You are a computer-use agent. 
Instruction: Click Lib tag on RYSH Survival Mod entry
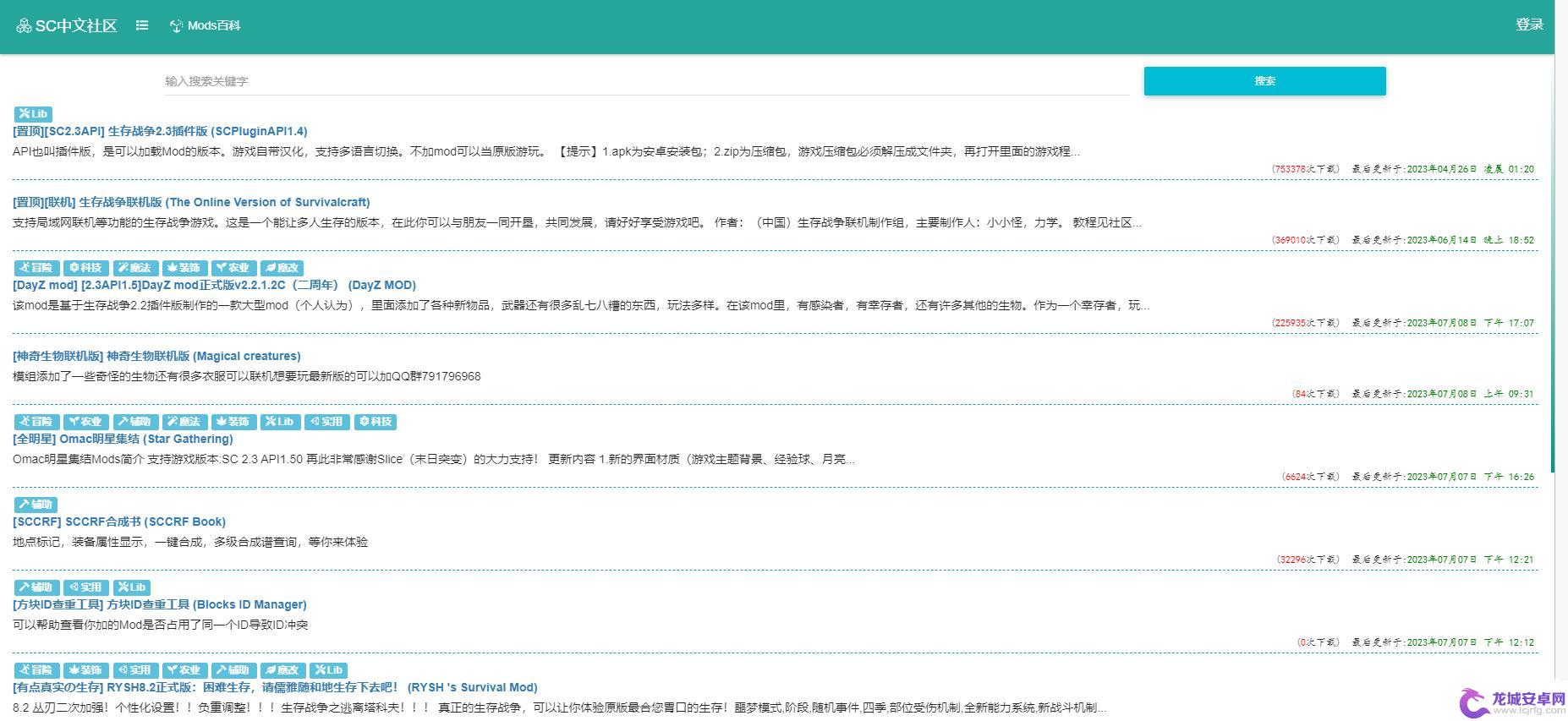[328, 670]
